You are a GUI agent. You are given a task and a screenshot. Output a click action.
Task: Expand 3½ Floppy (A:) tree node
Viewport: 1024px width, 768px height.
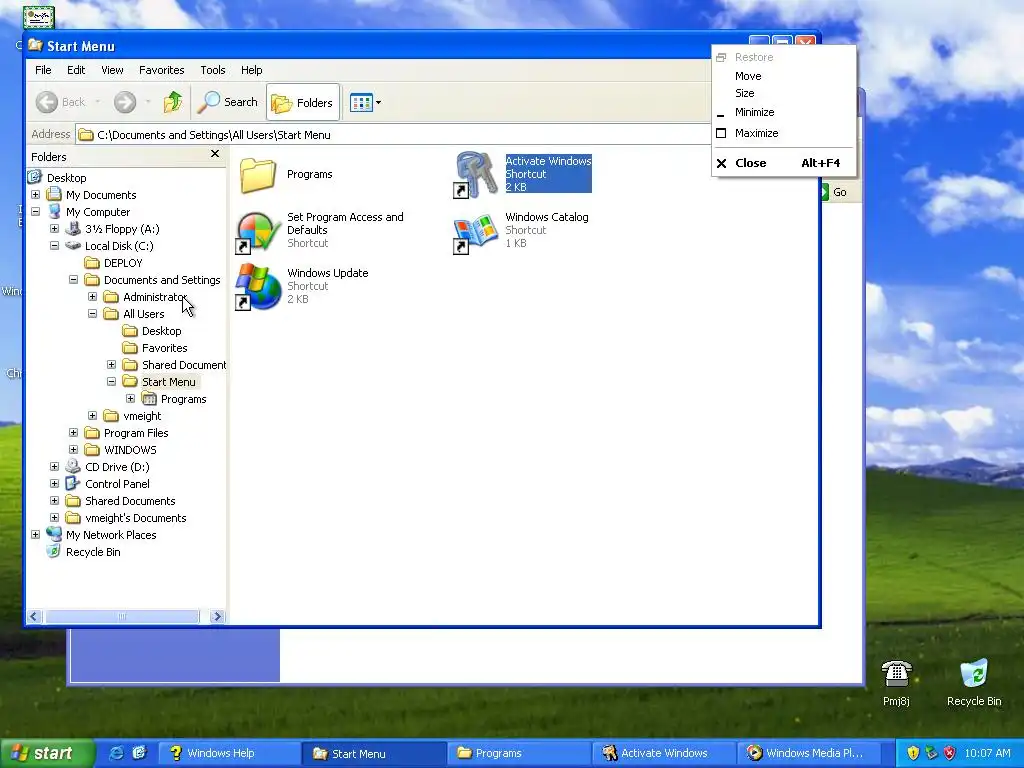(x=54, y=229)
